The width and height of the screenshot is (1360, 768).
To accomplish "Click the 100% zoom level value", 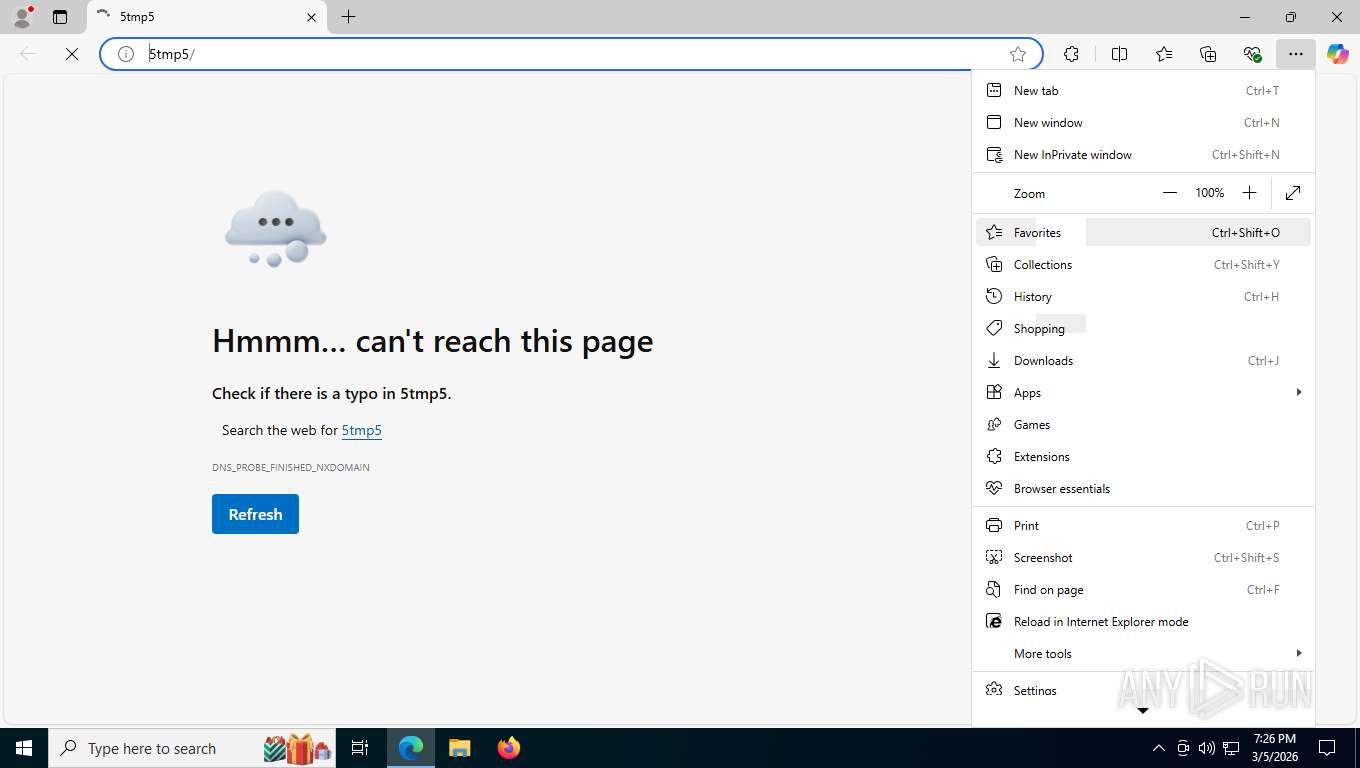I will coord(1210,193).
